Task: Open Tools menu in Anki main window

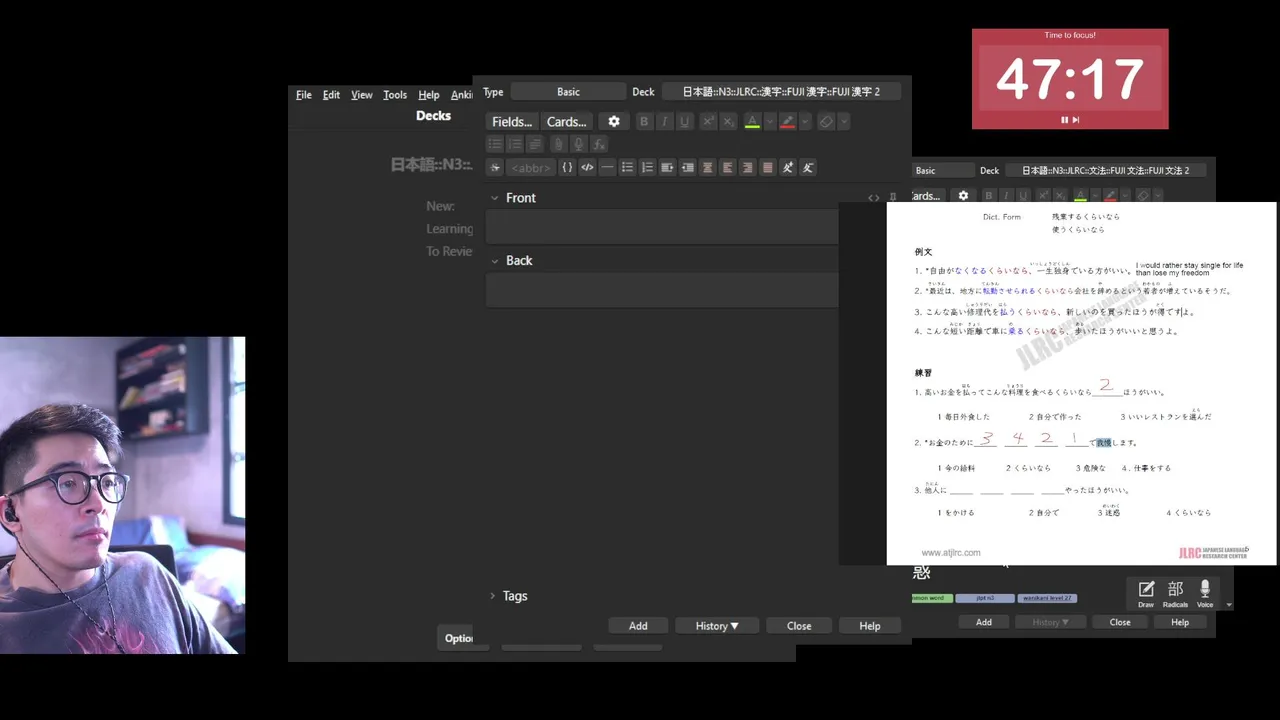Action: tap(395, 95)
